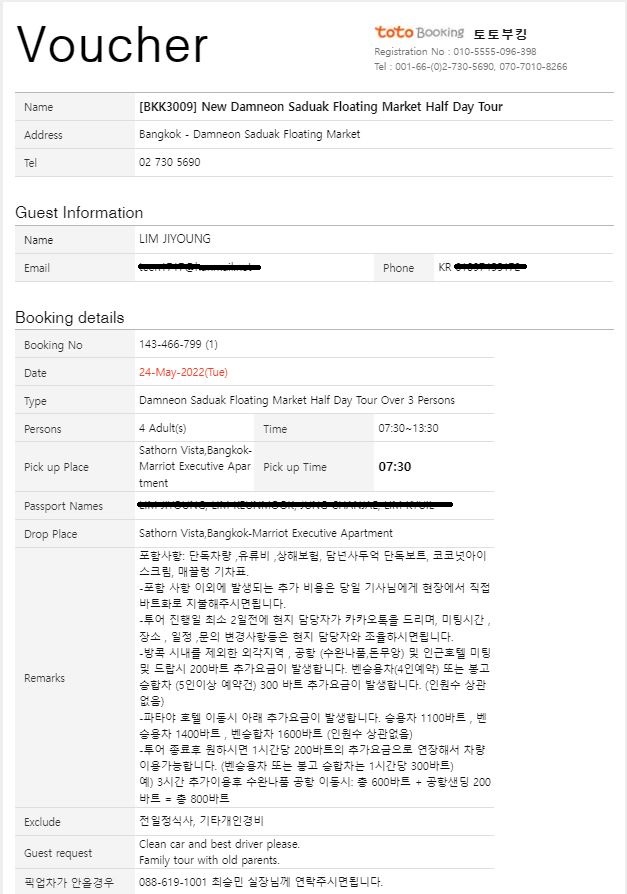Image resolution: width=627 pixels, height=894 pixels.
Task: Click the bold pick up time 07:30
Action: pyautogui.click(x=394, y=466)
